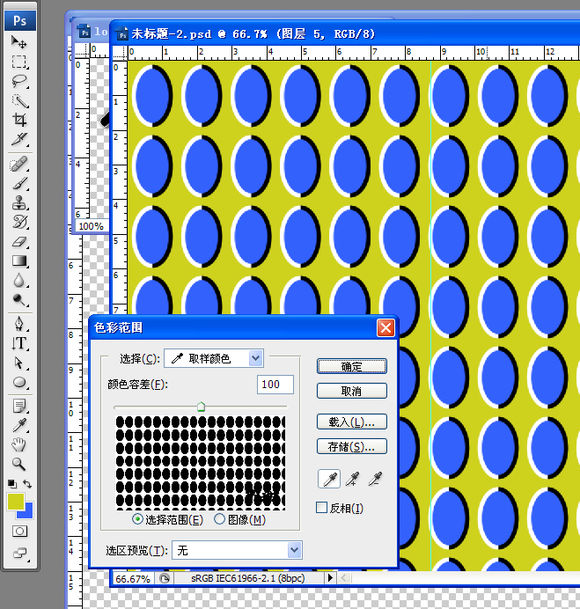580x609 pixels.
Task: Select the Hand tool
Action: pos(19,445)
